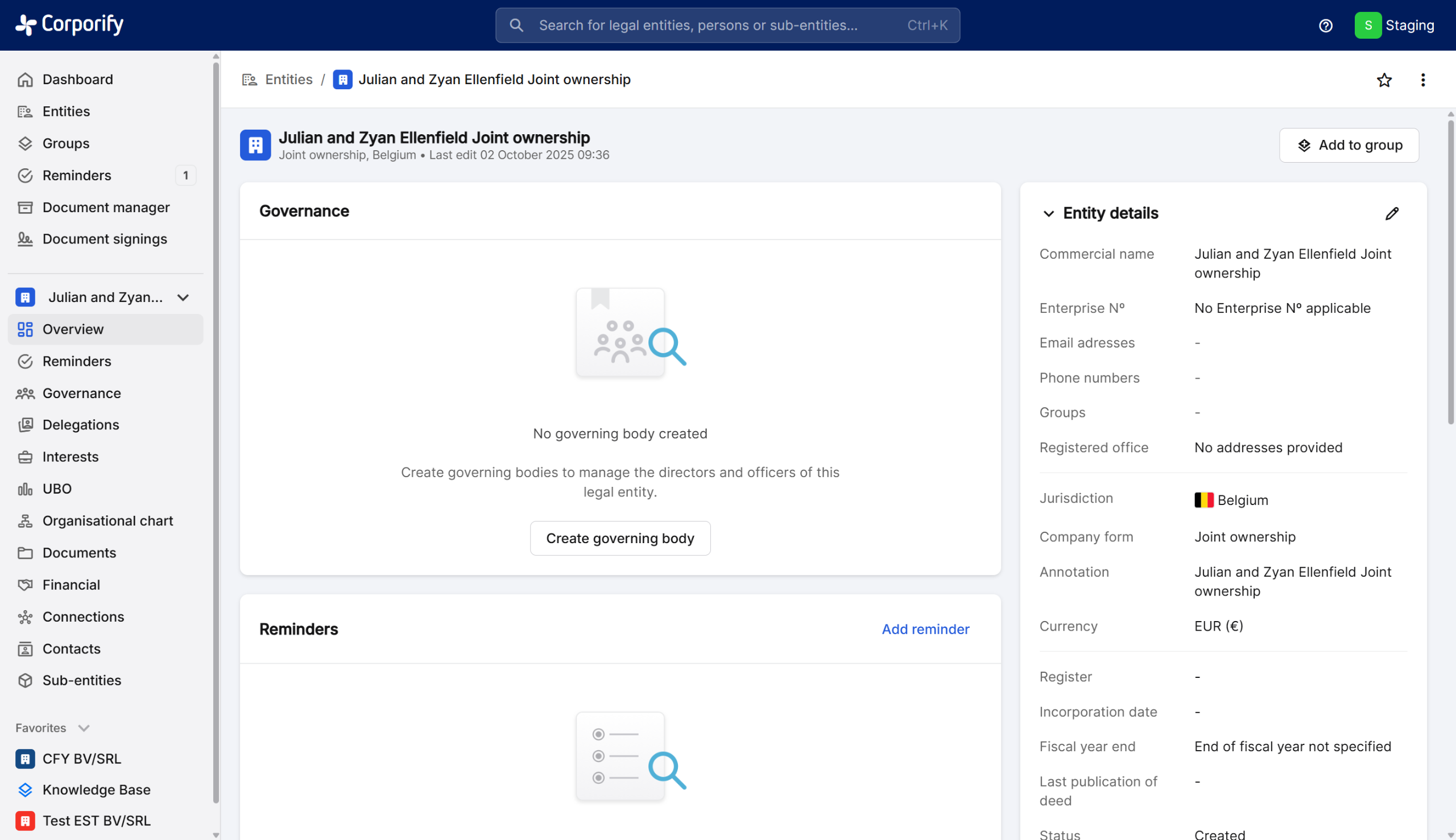Click the favorite star icon
1456x840 pixels.
click(x=1384, y=80)
